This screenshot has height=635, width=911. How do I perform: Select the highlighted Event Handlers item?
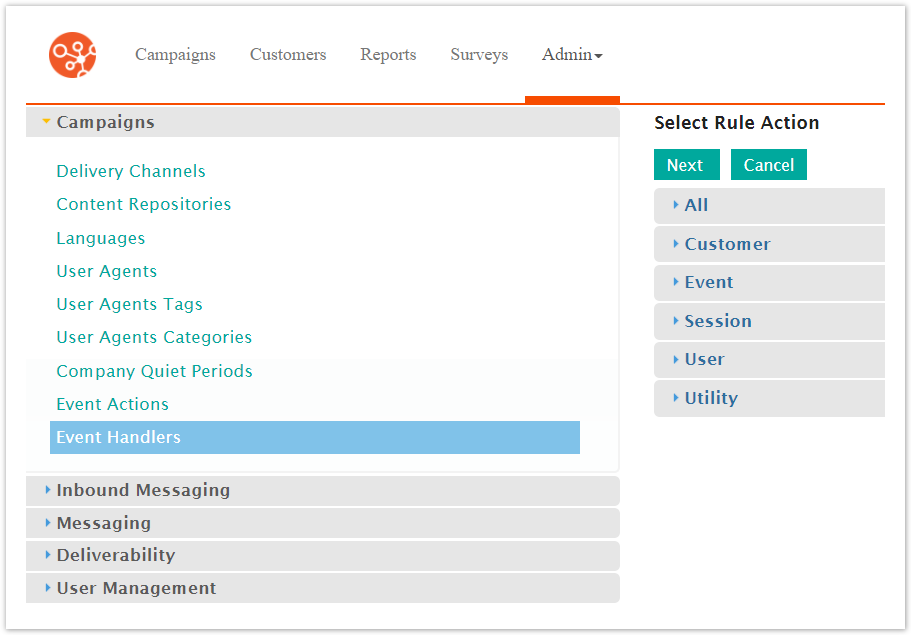(x=315, y=437)
